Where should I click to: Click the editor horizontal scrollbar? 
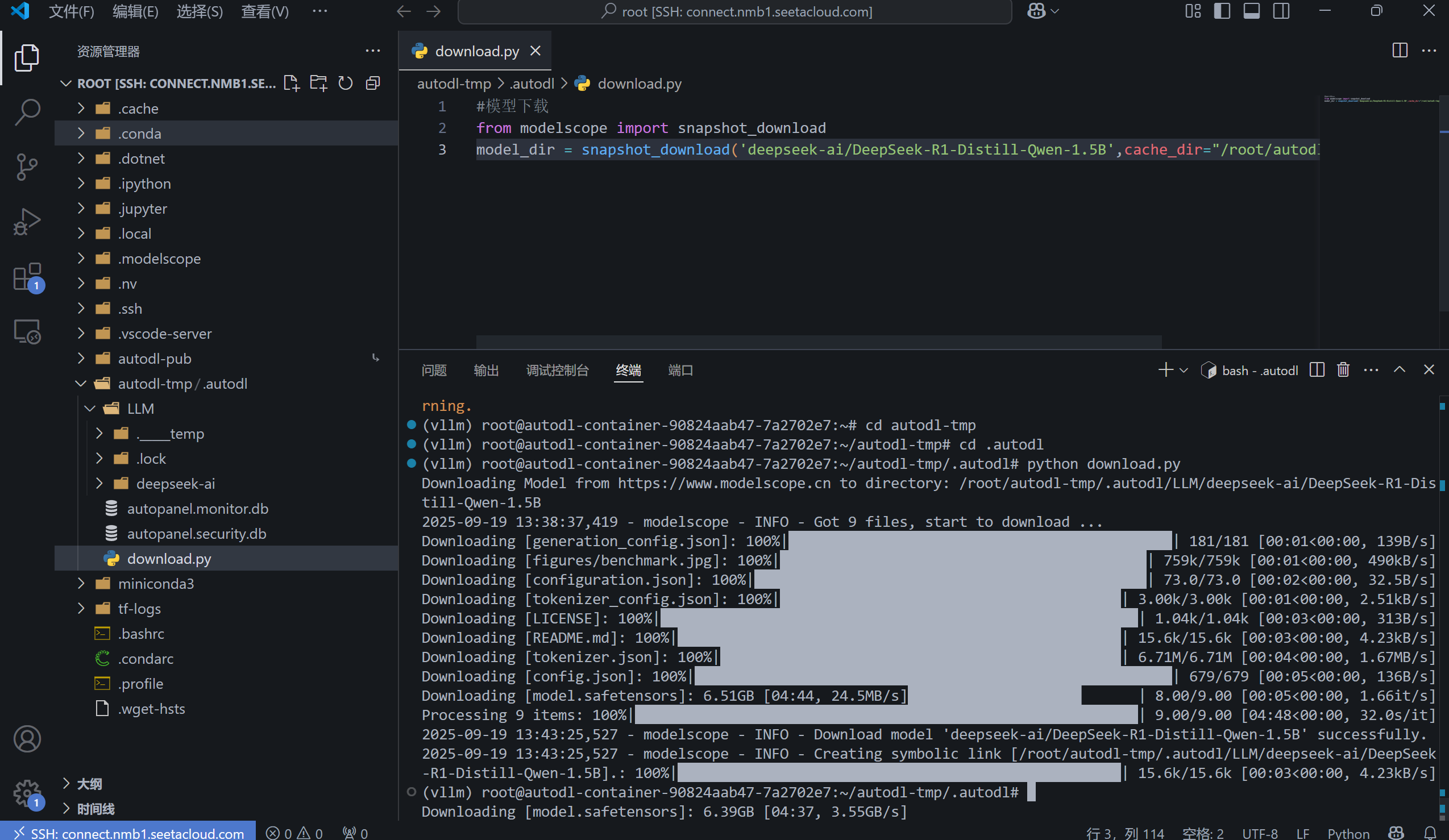click(x=818, y=342)
